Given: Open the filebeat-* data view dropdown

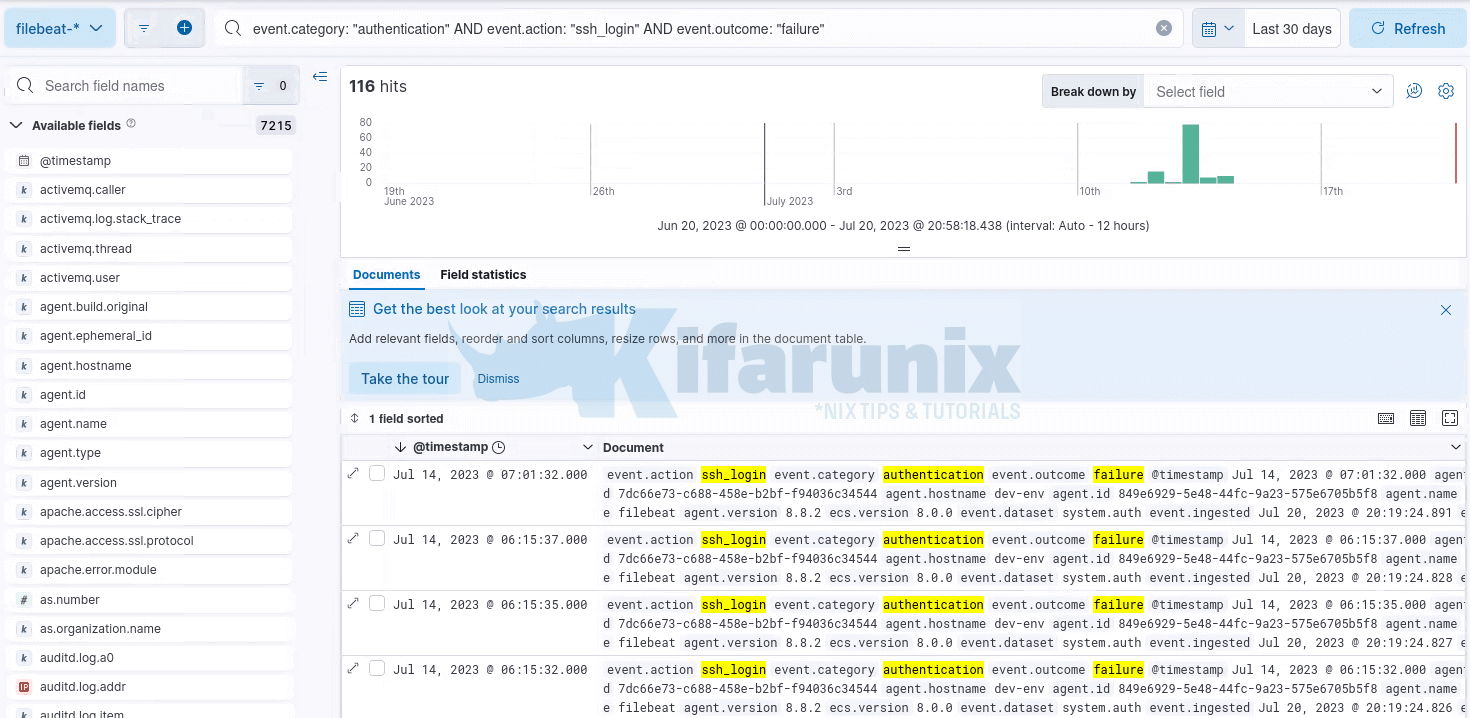Looking at the screenshot, I should point(60,28).
